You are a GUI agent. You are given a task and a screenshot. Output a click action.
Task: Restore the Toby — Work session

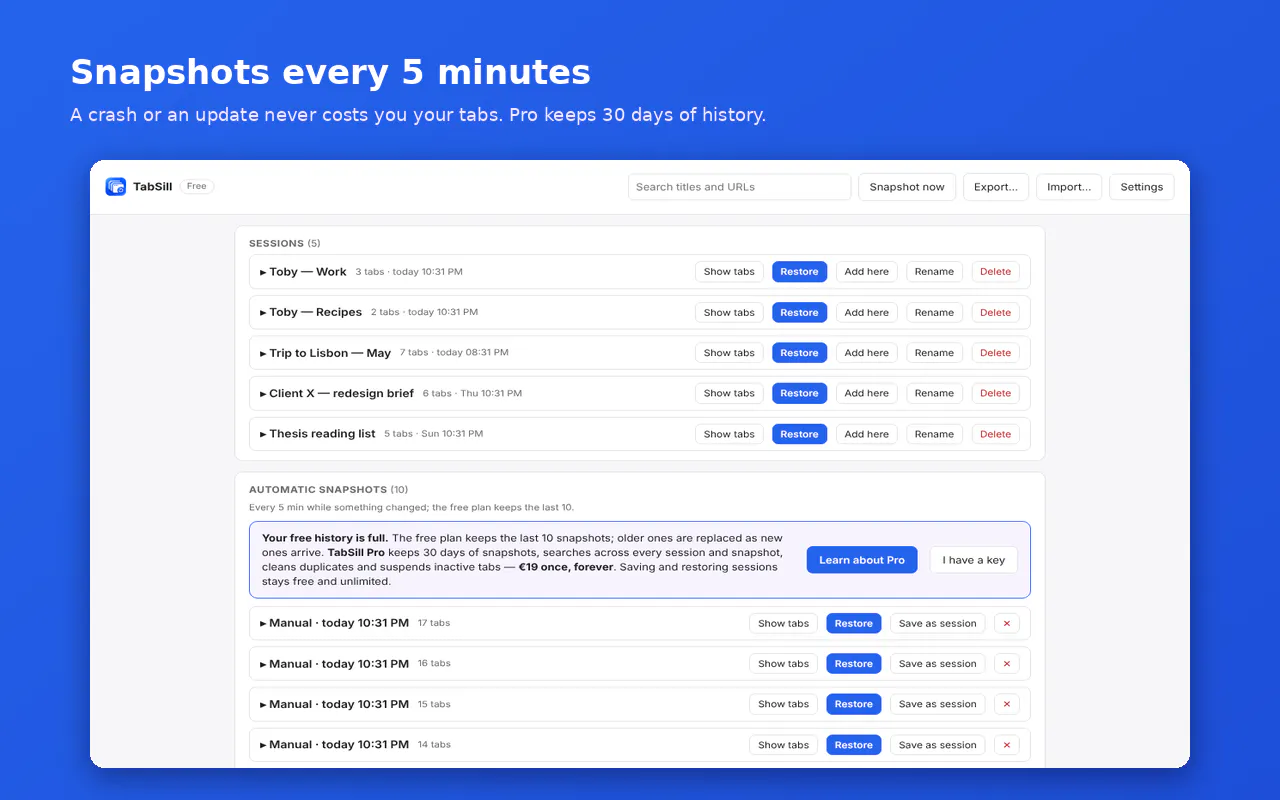pyautogui.click(x=799, y=272)
